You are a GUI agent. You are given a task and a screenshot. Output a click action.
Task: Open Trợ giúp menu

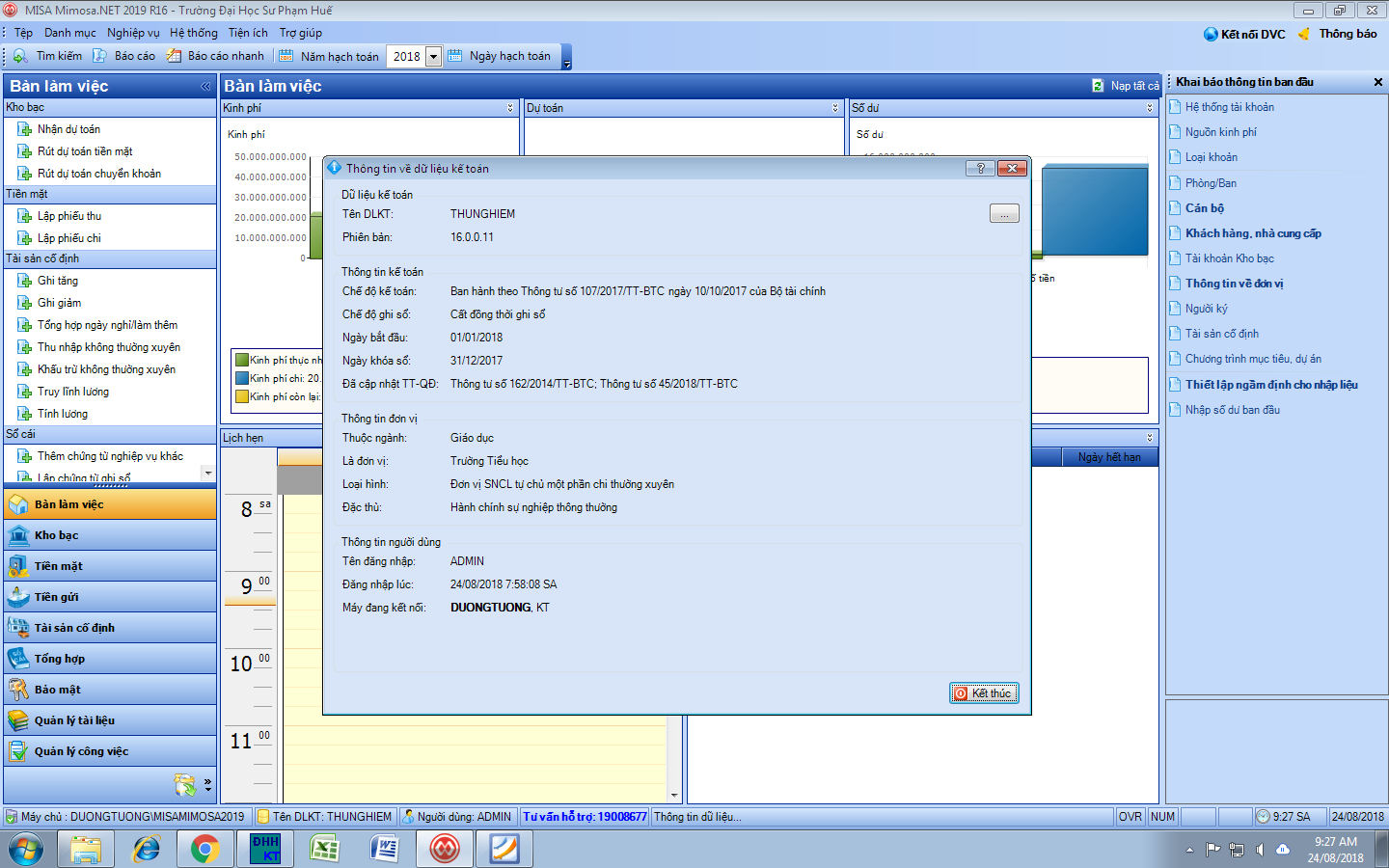click(301, 33)
